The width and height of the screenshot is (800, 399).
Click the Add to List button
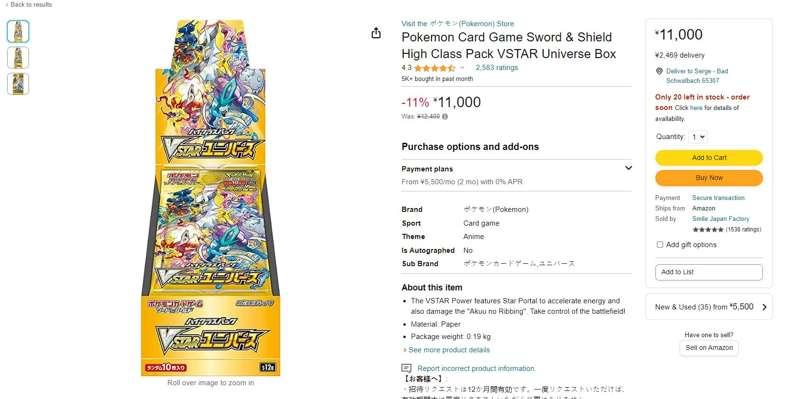coord(709,272)
